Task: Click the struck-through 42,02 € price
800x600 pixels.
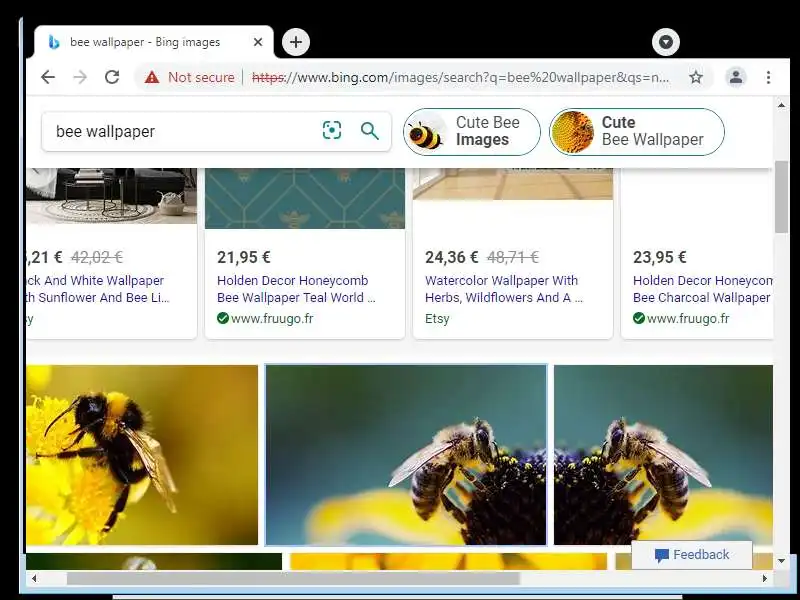Action: (x=97, y=257)
